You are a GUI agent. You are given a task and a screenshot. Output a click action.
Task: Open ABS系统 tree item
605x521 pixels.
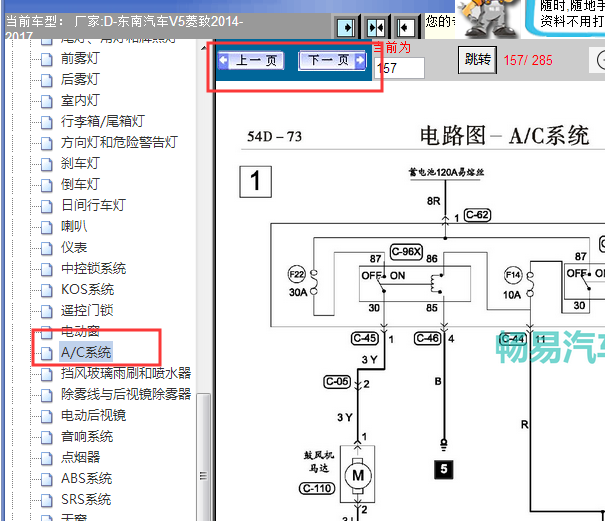point(86,479)
